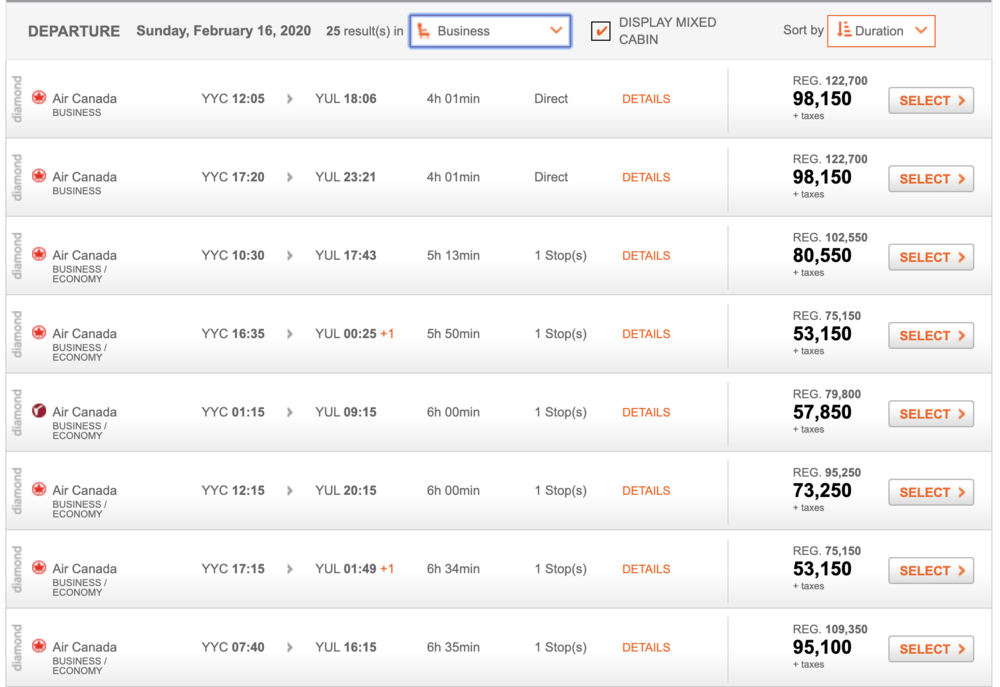
Task: Select the 80,550 miles flight at 10:30
Action: click(x=931, y=257)
